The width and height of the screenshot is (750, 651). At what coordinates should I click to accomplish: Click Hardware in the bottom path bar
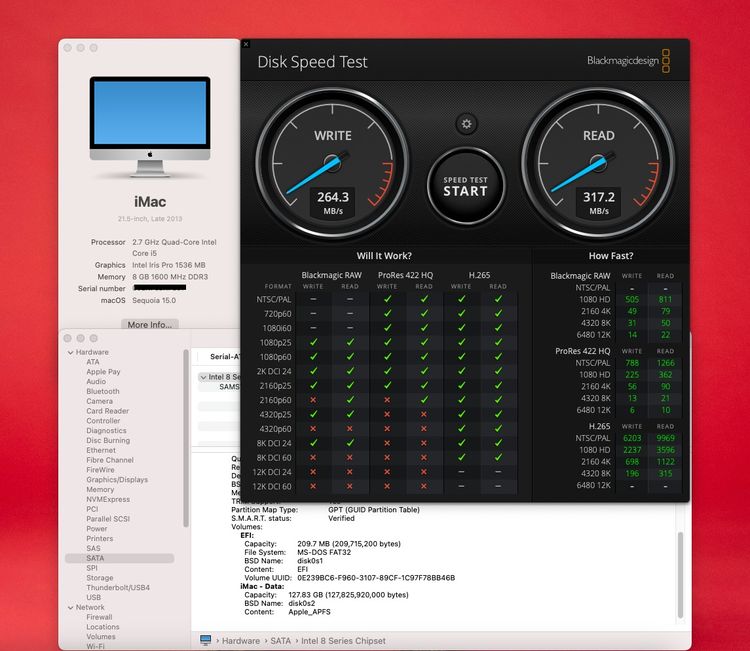click(241, 640)
